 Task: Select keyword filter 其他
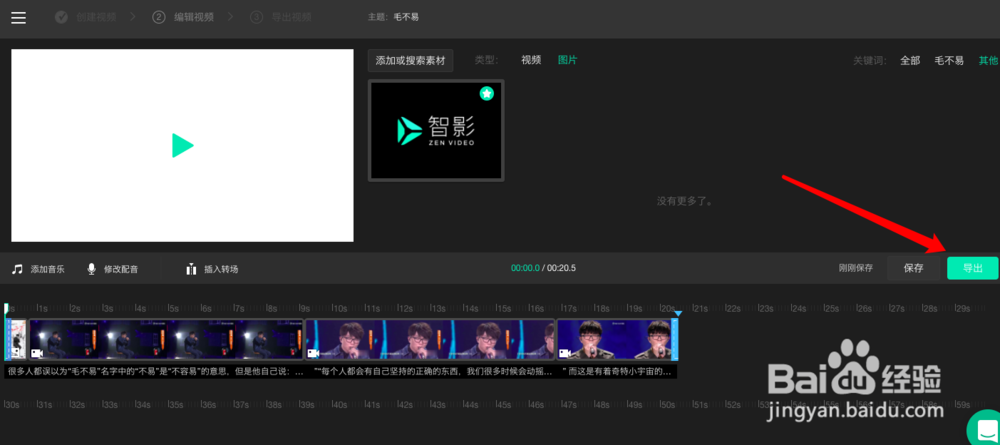pyautogui.click(x=989, y=61)
